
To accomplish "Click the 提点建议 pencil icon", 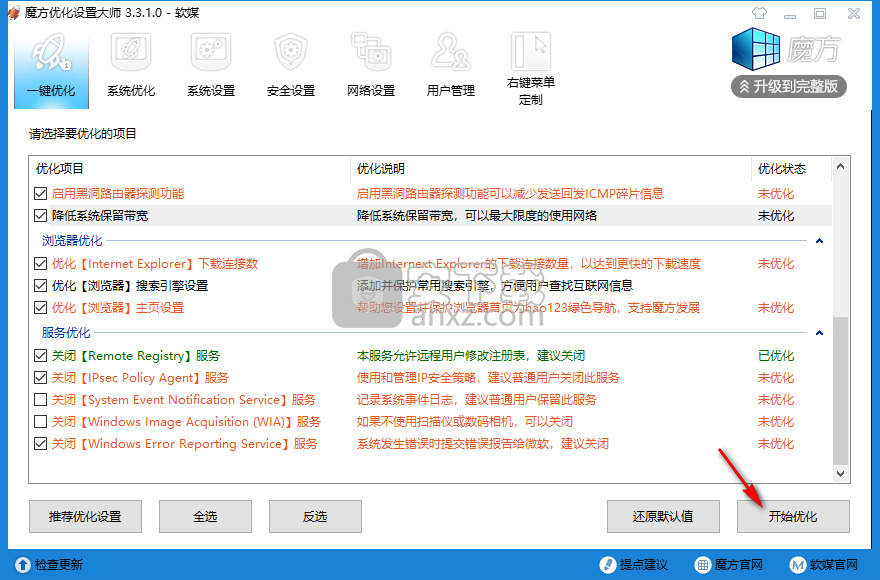I will coord(607,564).
